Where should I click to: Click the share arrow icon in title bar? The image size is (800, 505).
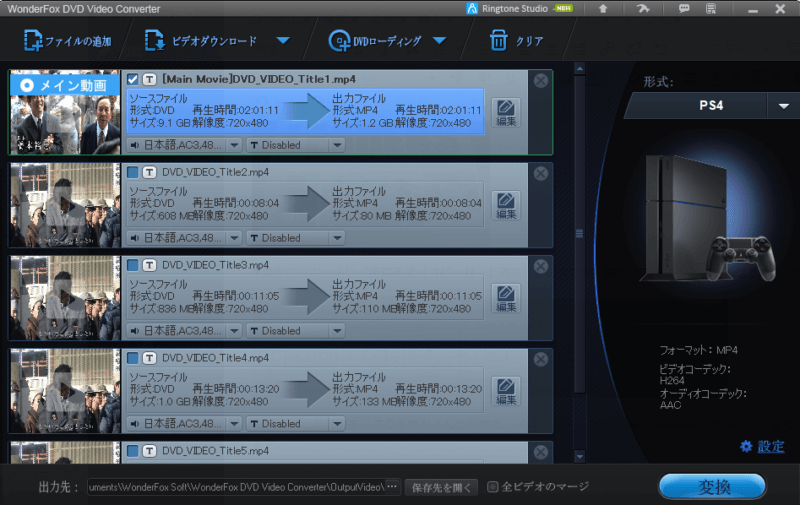[643, 9]
